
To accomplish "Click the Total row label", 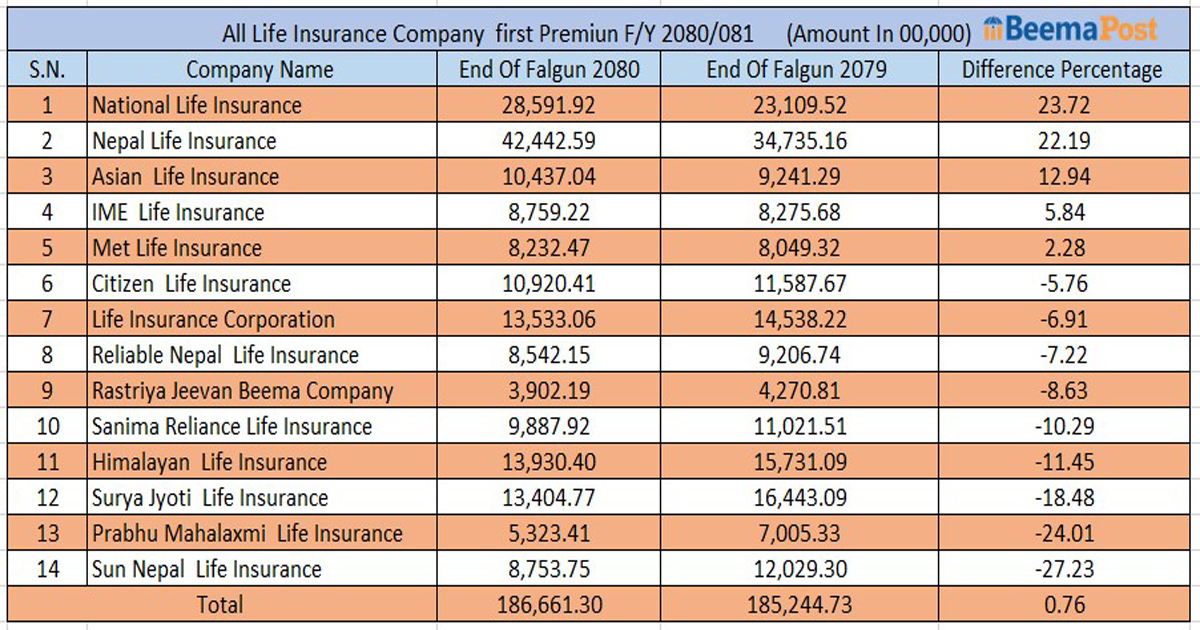I will 220,604.
